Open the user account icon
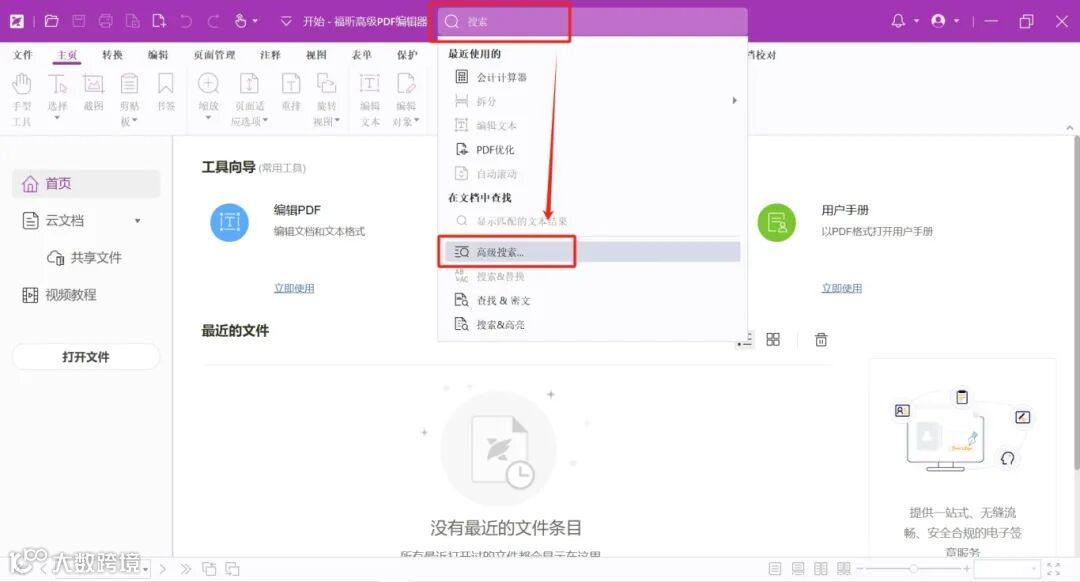The image size is (1080, 582). [938, 21]
